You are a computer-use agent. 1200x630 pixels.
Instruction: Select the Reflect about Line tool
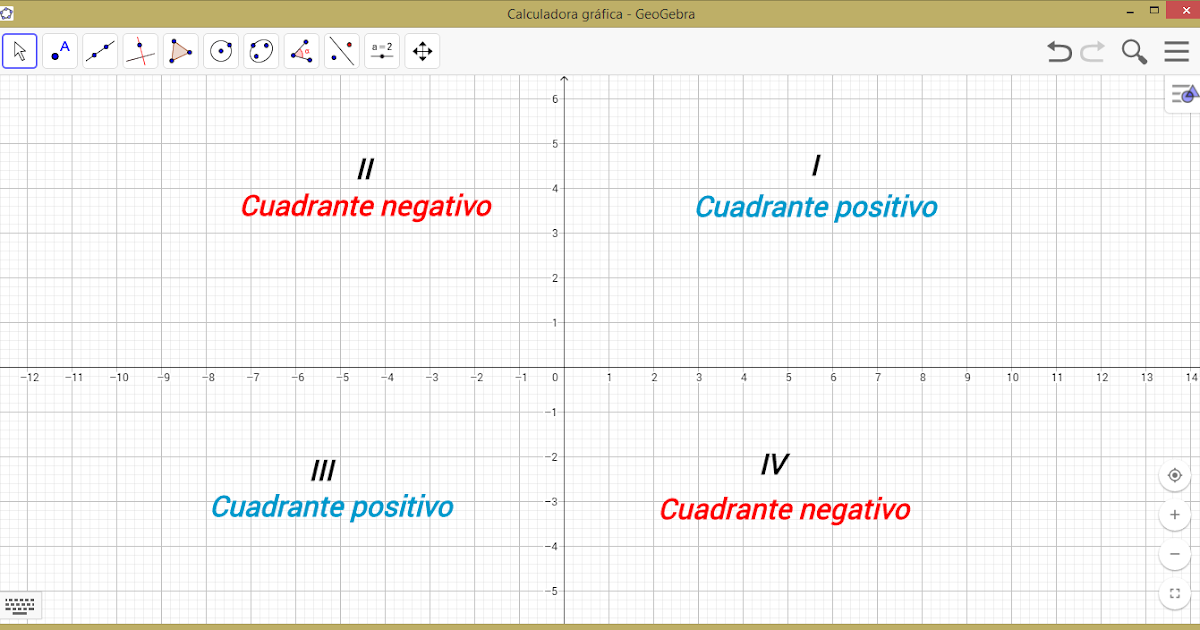(x=341, y=50)
